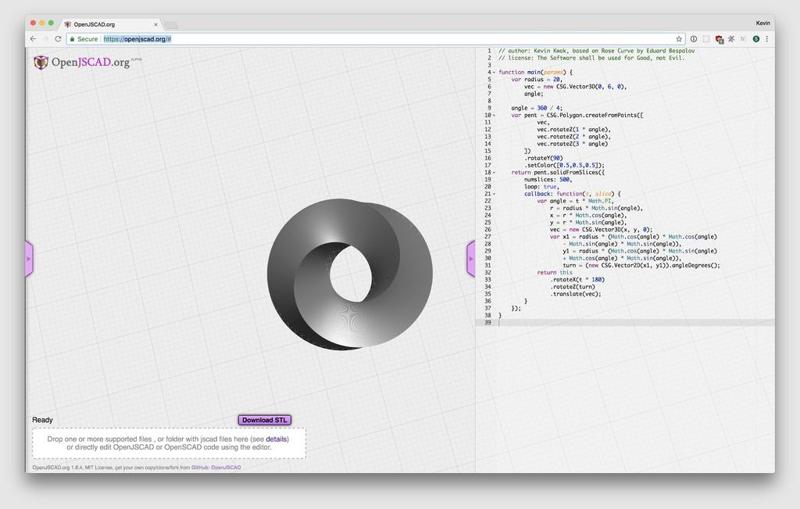Image resolution: width=800 pixels, height=509 pixels.
Task: Click the browser forward arrow
Action: coord(46,39)
